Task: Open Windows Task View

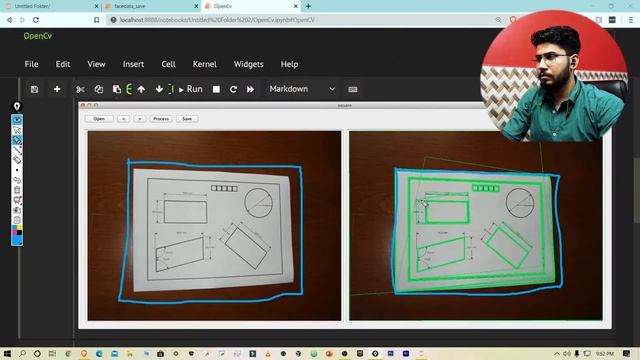Action: [52, 353]
